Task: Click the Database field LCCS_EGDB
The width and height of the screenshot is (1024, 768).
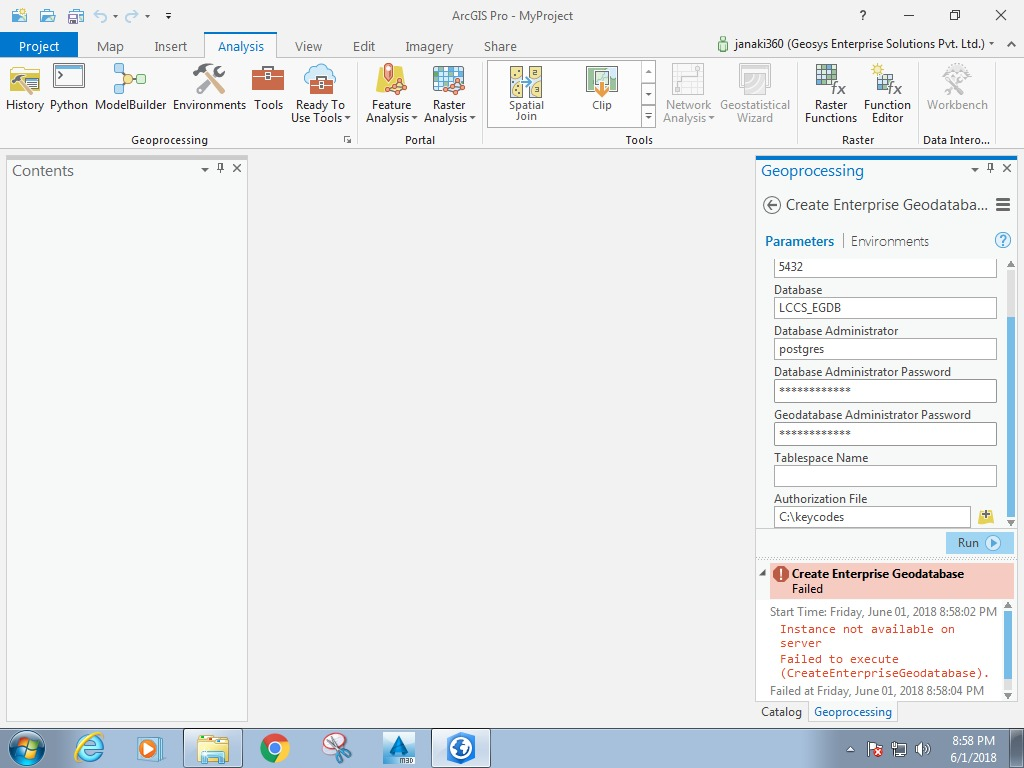Action: click(x=885, y=308)
